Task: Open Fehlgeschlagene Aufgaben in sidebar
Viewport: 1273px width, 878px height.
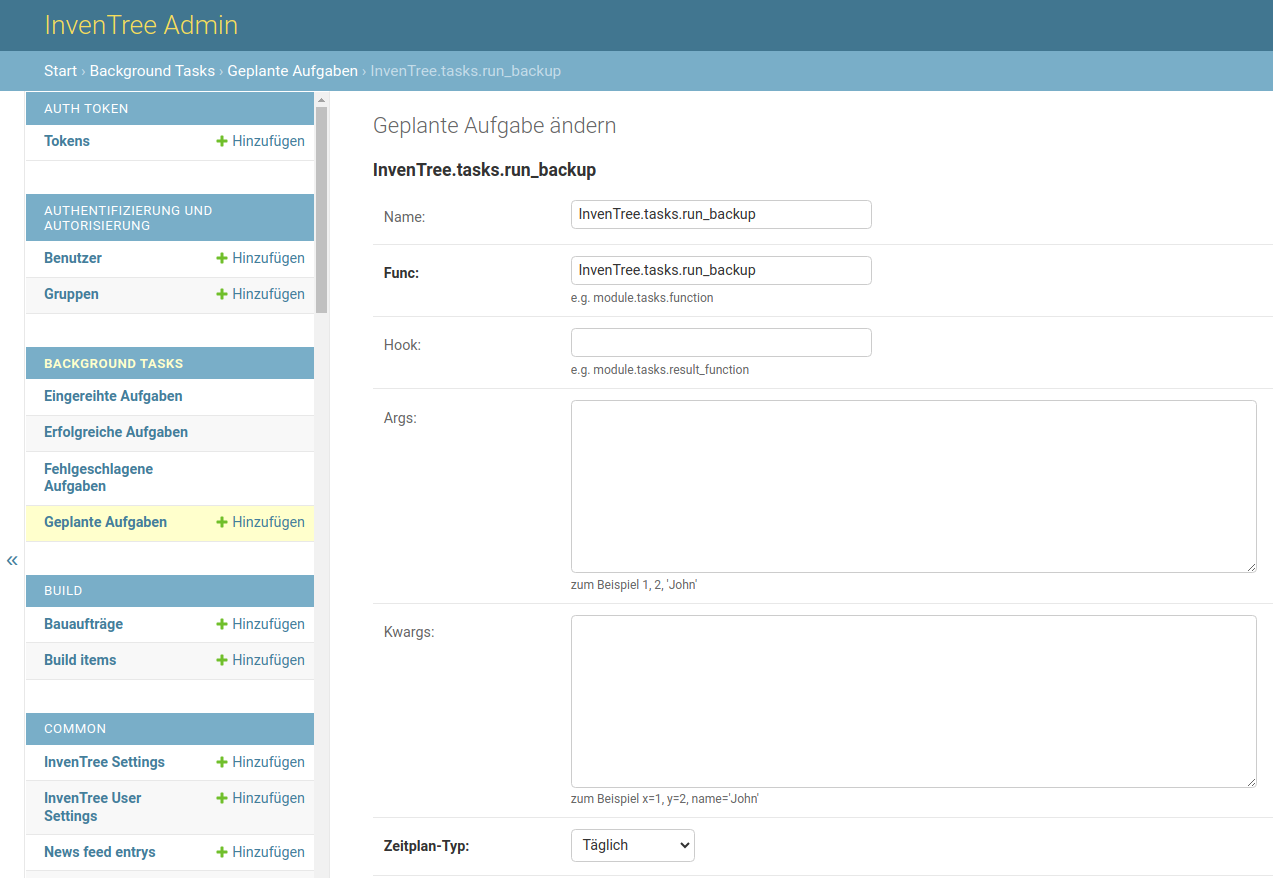Action: [x=98, y=477]
